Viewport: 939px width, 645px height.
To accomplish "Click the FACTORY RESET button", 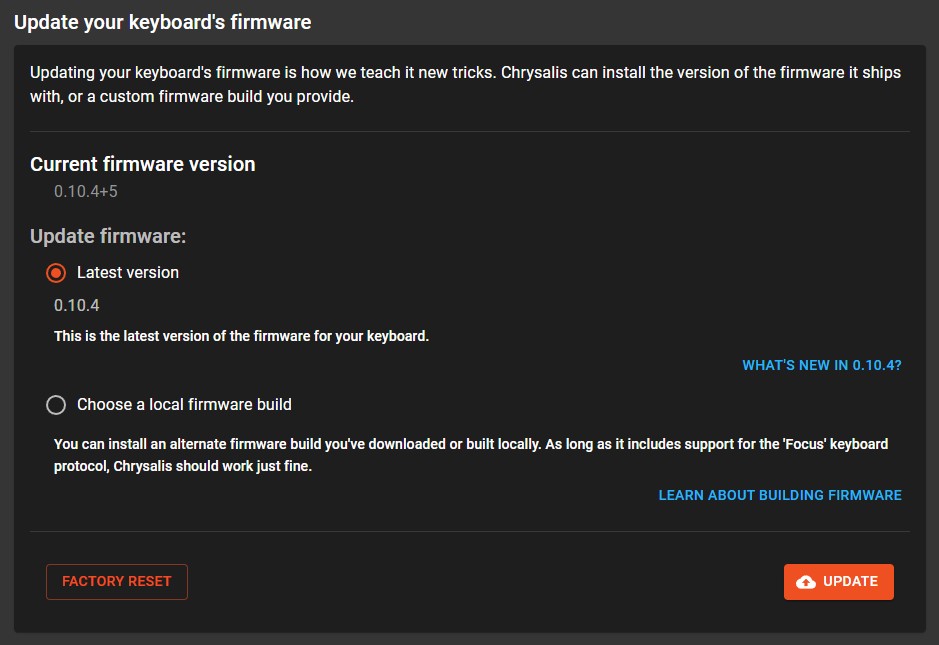I will pyautogui.click(x=116, y=581).
